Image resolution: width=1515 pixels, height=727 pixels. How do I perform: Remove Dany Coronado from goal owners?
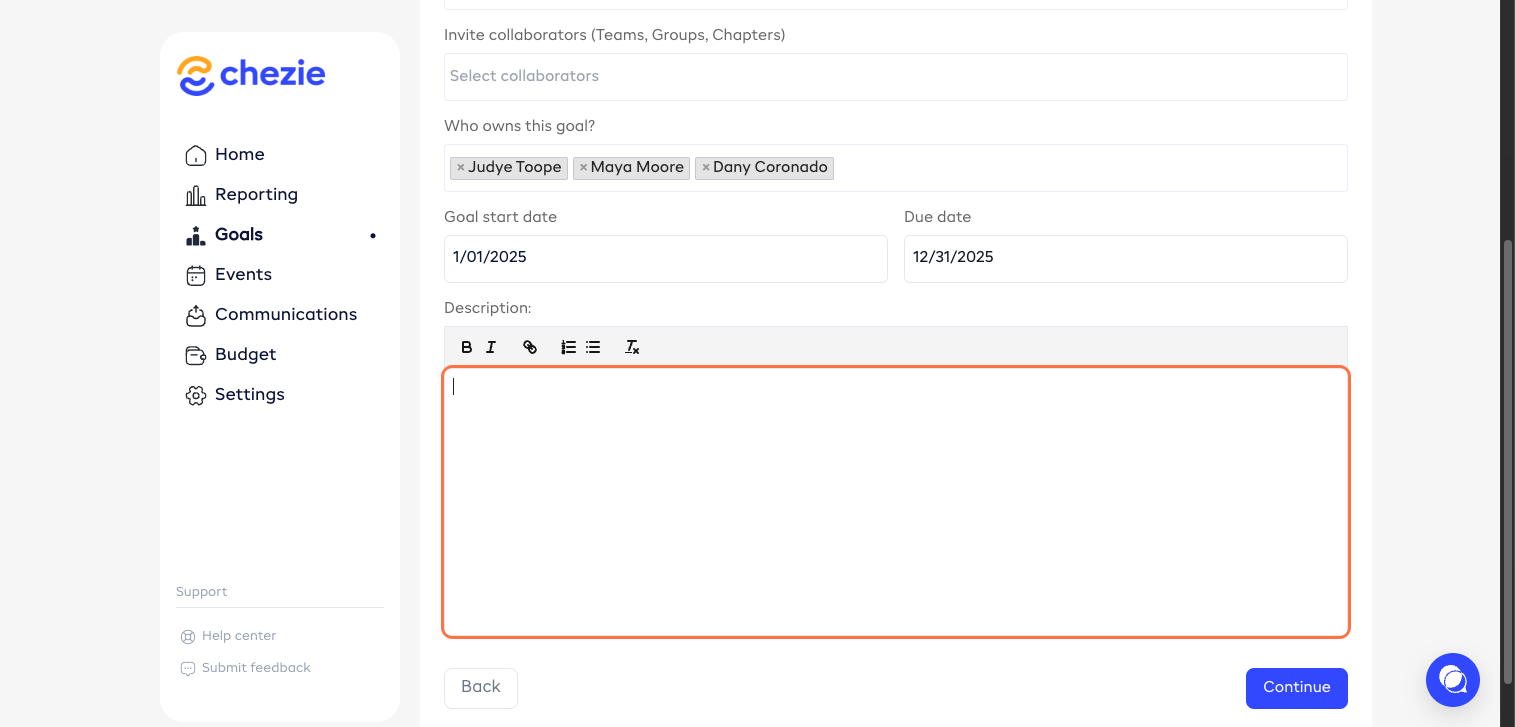705,168
